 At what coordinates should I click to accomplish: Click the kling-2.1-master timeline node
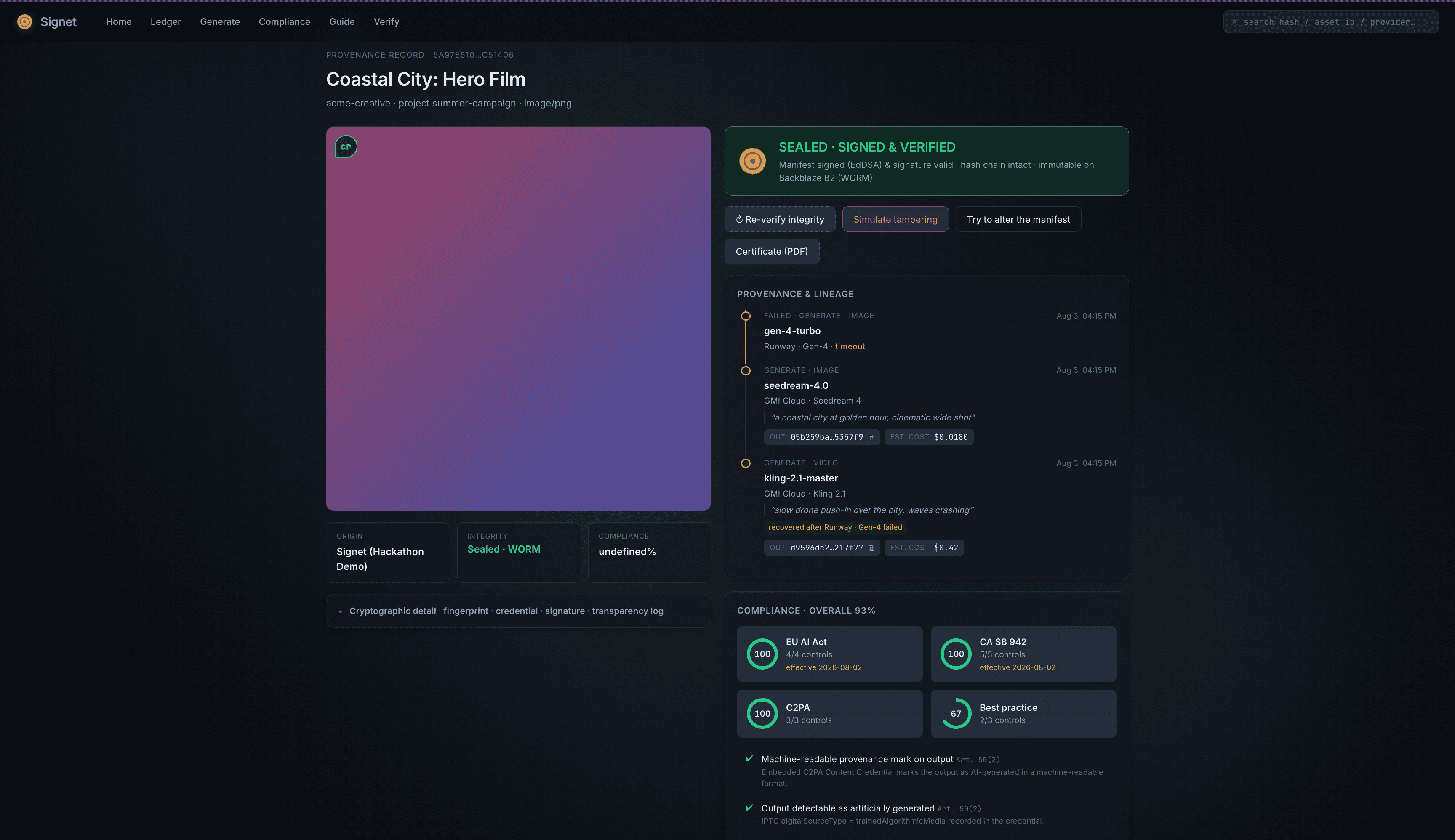pos(746,463)
